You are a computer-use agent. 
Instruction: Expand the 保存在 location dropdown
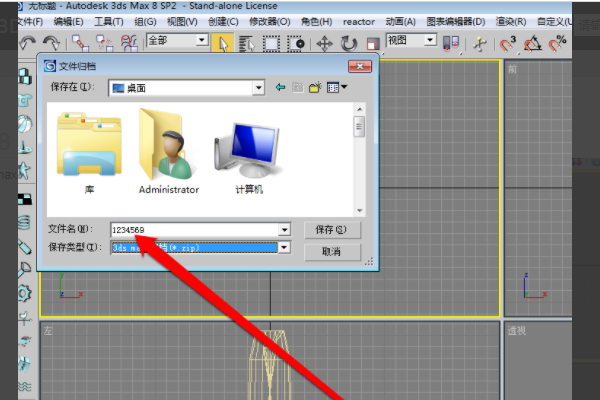[x=258, y=88]
